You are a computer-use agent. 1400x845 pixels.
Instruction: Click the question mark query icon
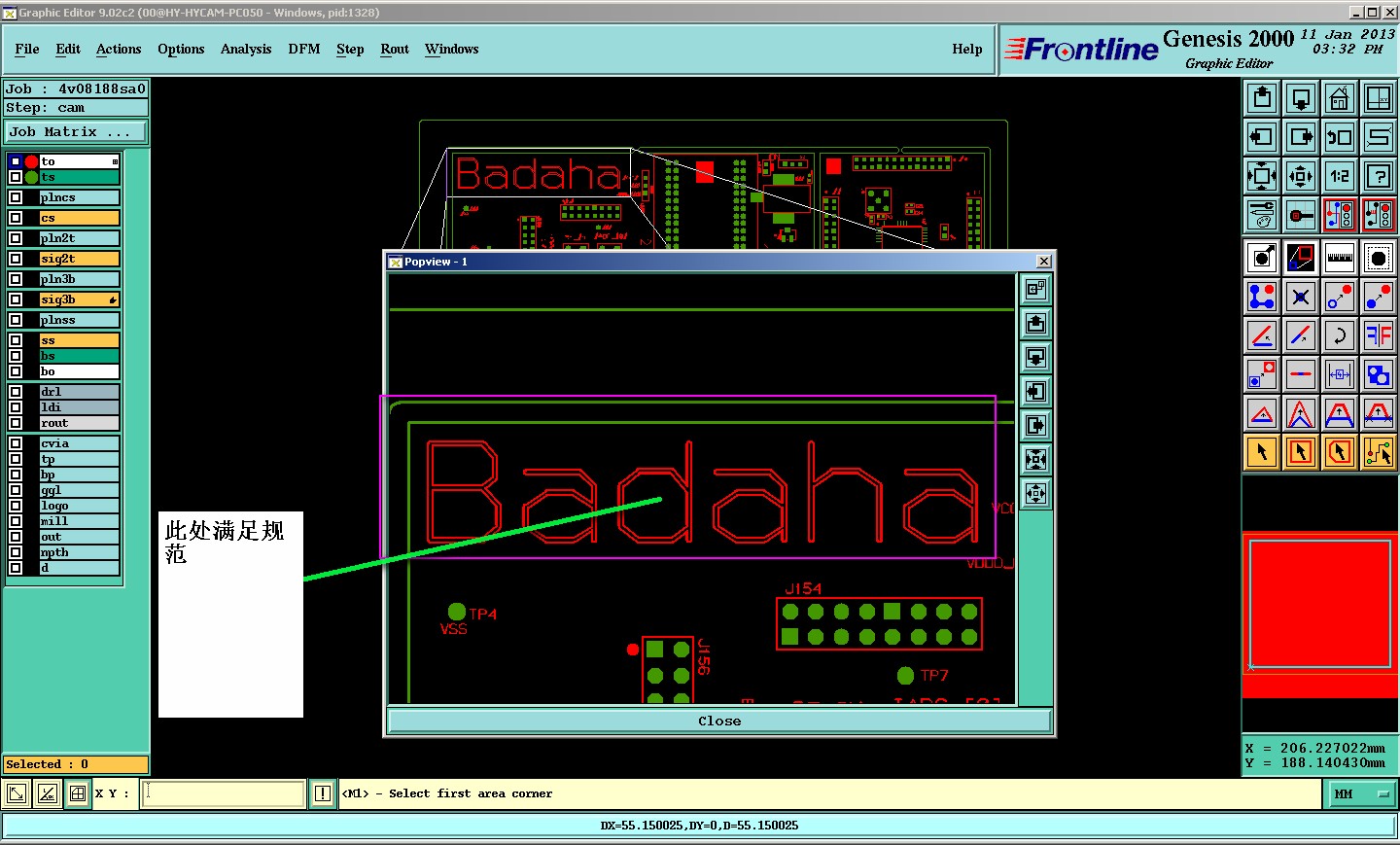coord(1379,176)
